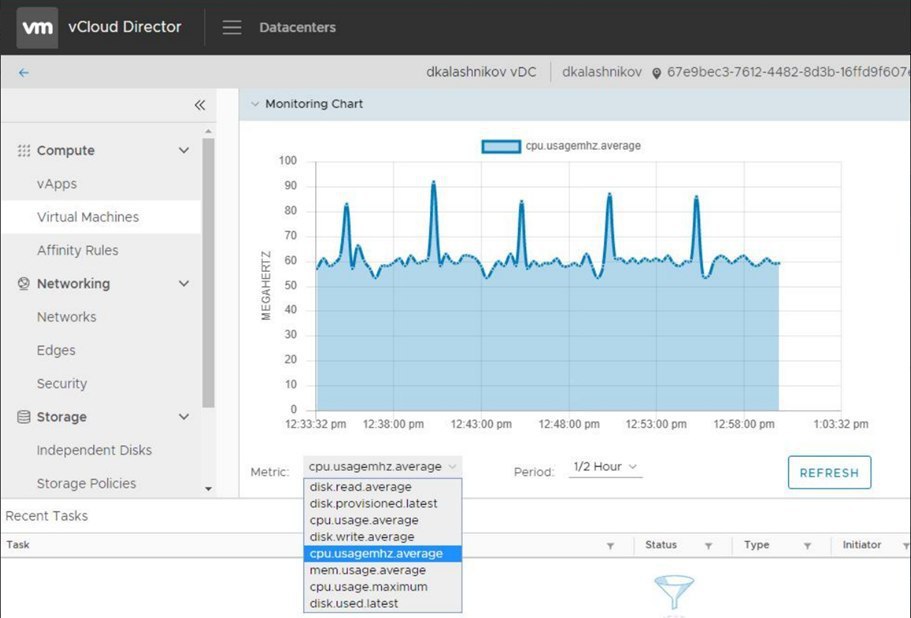Sort by the Initiator column header
Viewport: 911px width, 618px height.
point(862,545)
